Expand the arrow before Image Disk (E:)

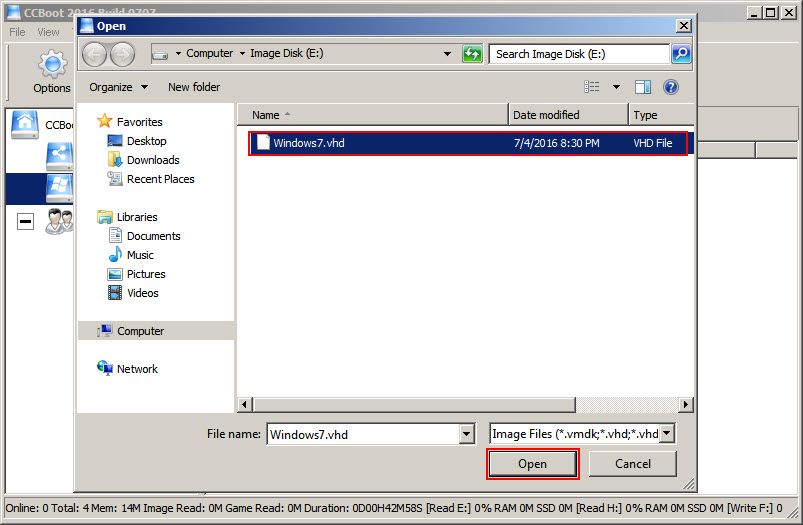(242, 53)
